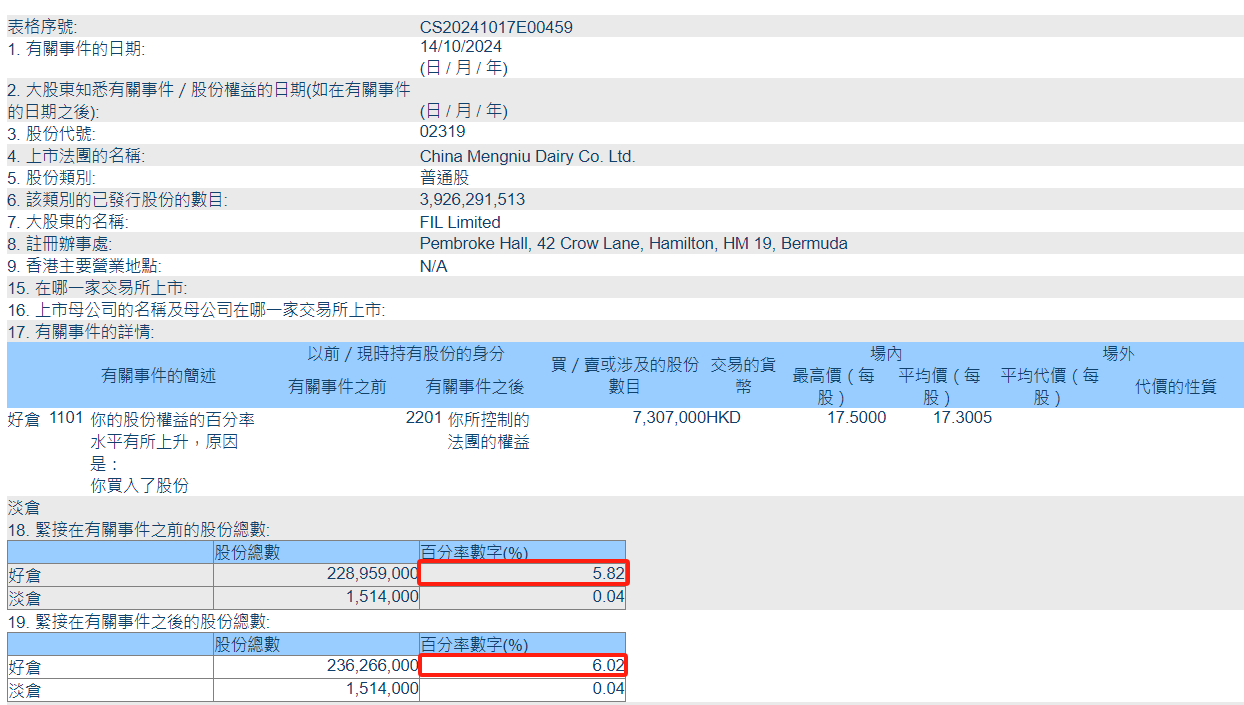Select capacity code 2201
Screen dimensions: 1244x705
423,418
